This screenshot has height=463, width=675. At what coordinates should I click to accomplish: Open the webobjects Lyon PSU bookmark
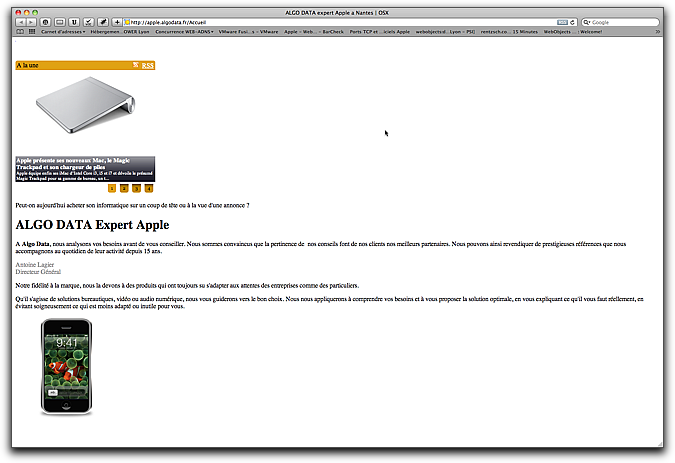click(x=445, y=31)
